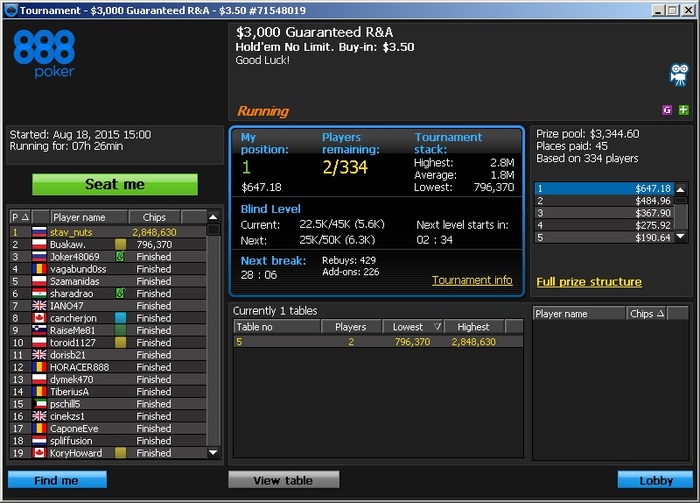Click the flag beside vagabund0ss
Screen dimensions: 700x503
click(x=39, y=269)
